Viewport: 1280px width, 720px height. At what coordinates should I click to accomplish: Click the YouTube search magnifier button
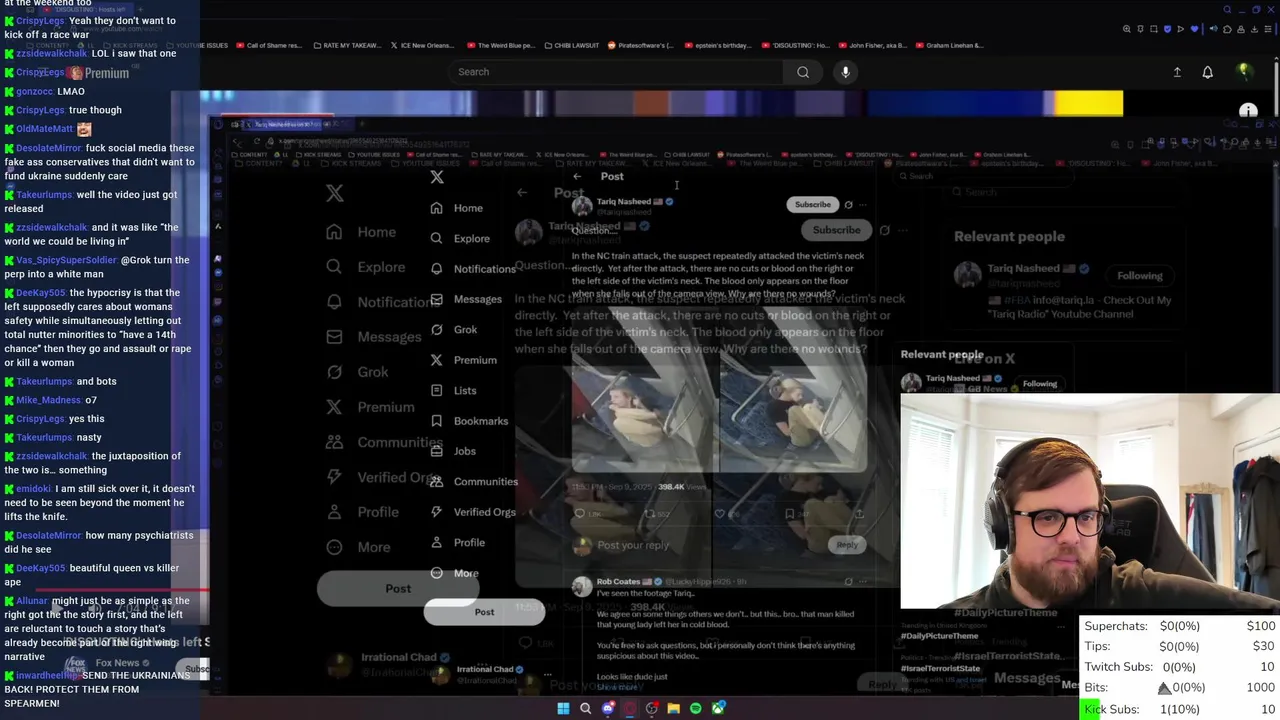(802, 72)
